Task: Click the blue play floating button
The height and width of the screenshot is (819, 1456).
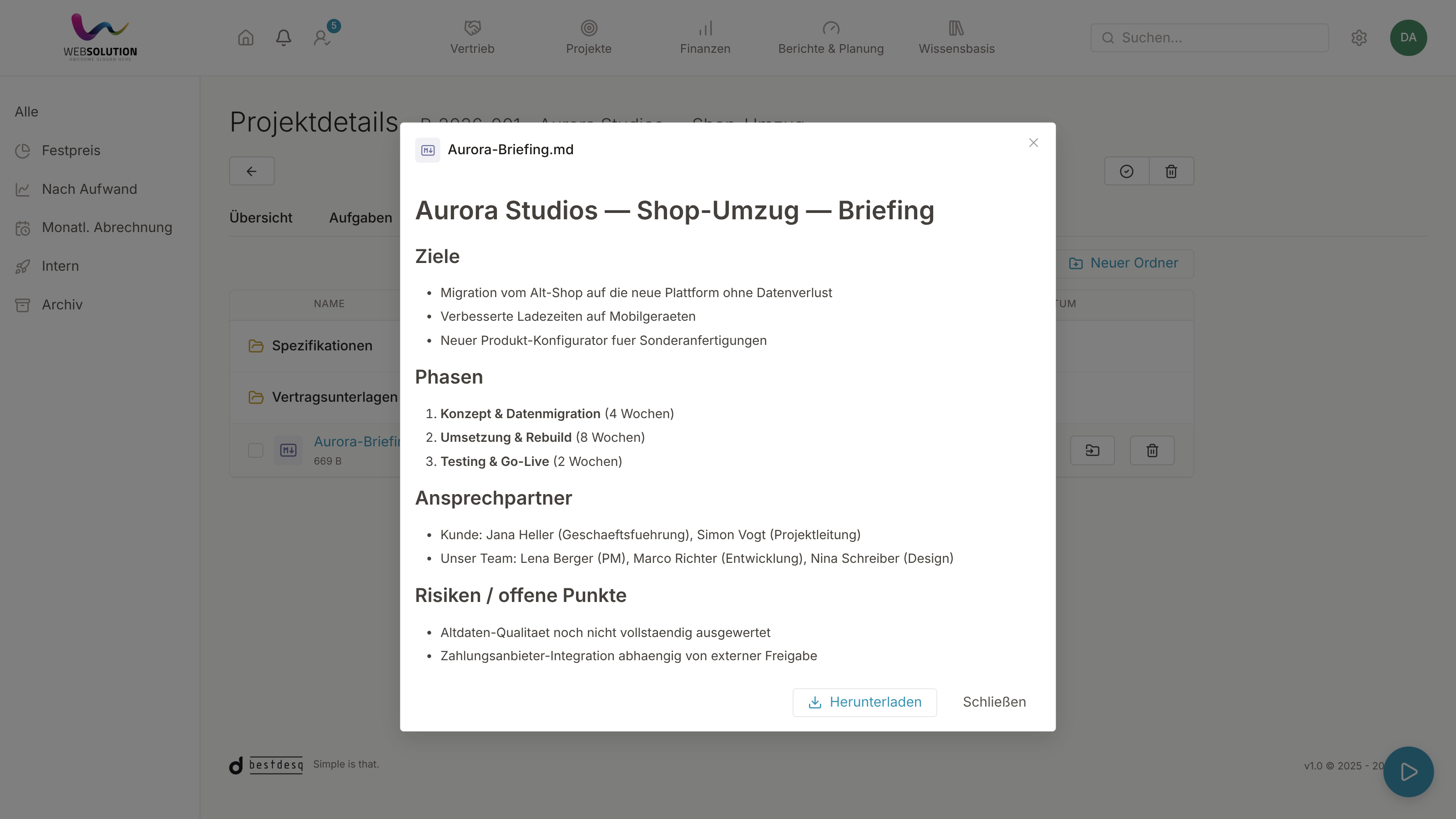Action: pyautogui.click(x=1408, y=772)
